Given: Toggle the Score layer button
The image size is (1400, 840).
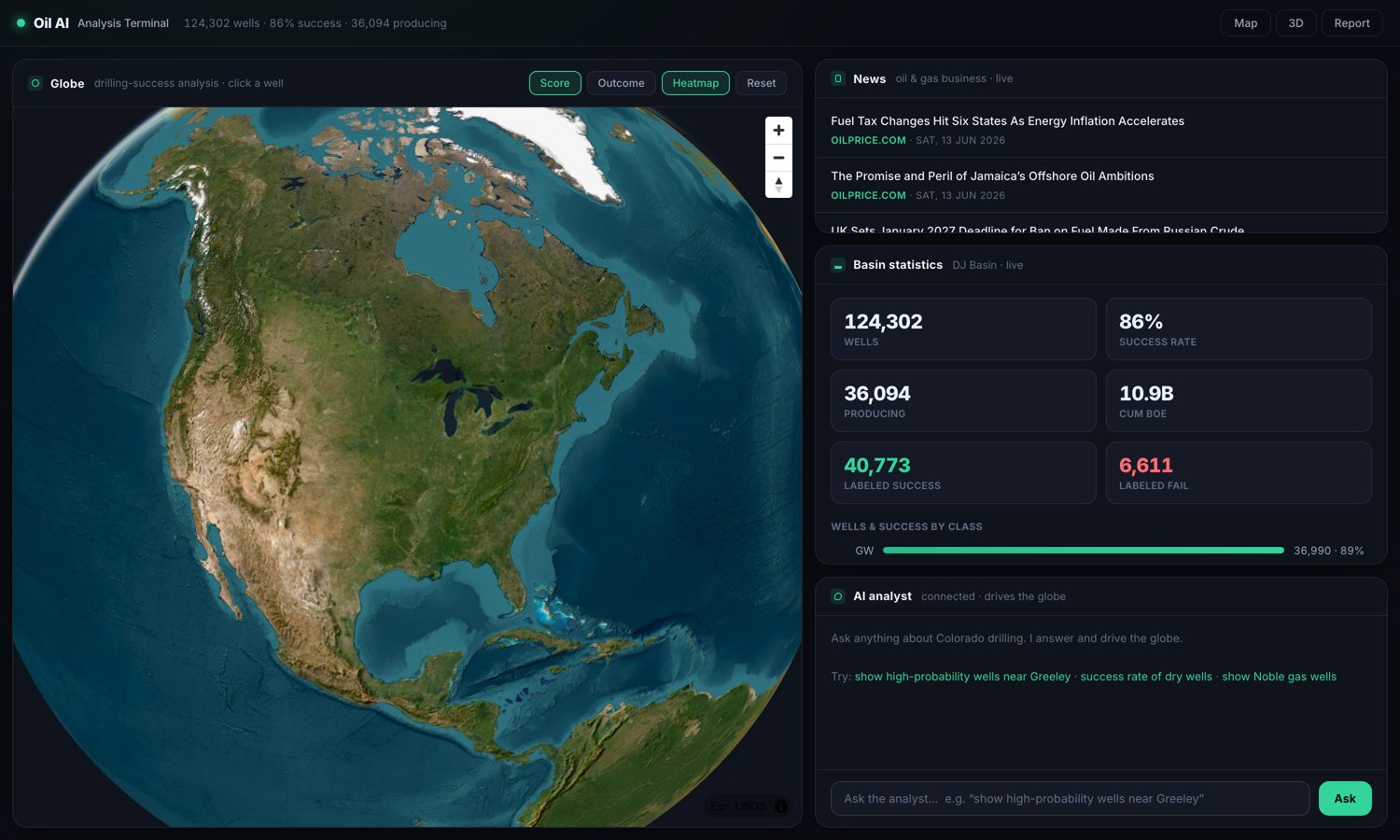Looking at the screenshot, I should click(554, 83).
